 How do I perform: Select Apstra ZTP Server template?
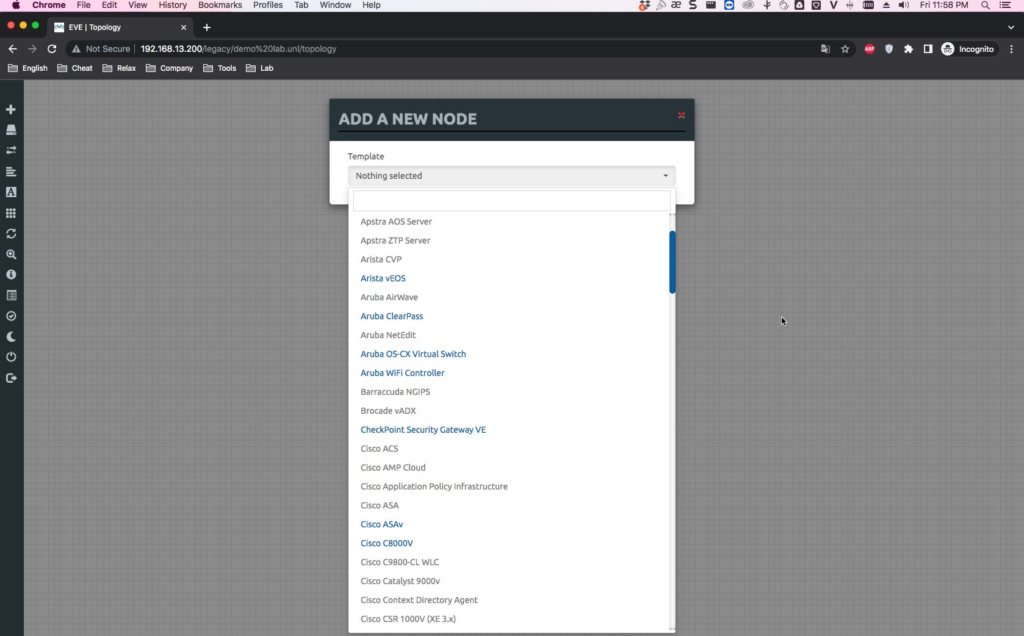click(395, 240)
